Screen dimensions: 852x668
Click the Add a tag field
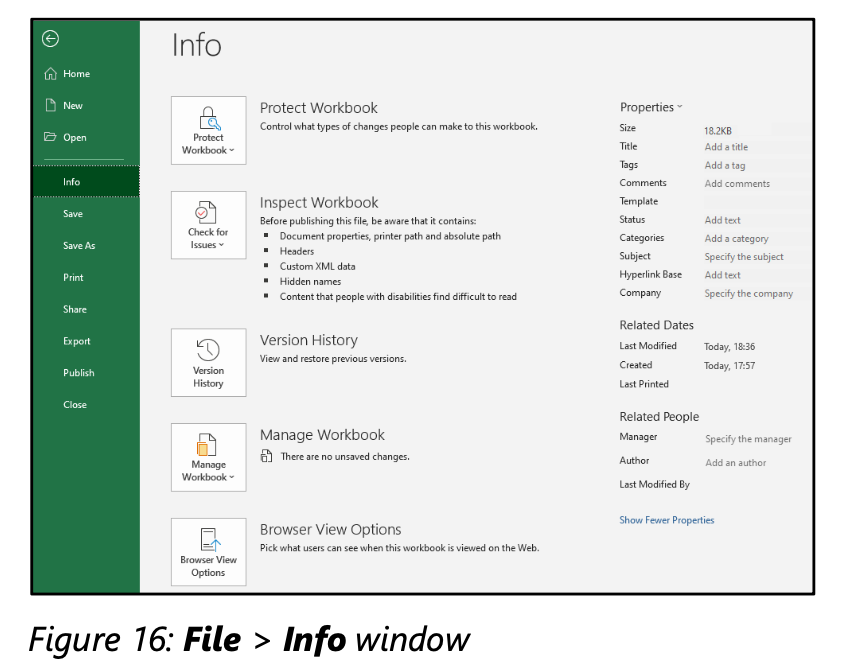[724, 166]
